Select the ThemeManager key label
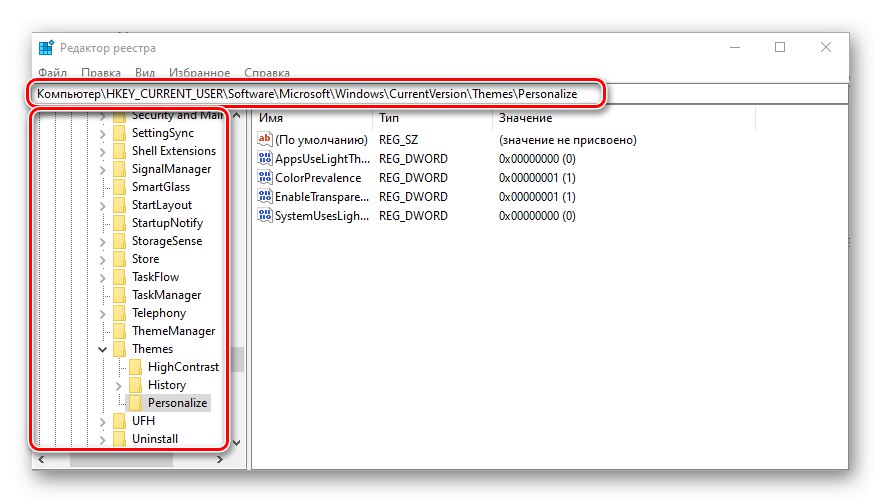This screenshot has width=882, height=503. (173, 331)
